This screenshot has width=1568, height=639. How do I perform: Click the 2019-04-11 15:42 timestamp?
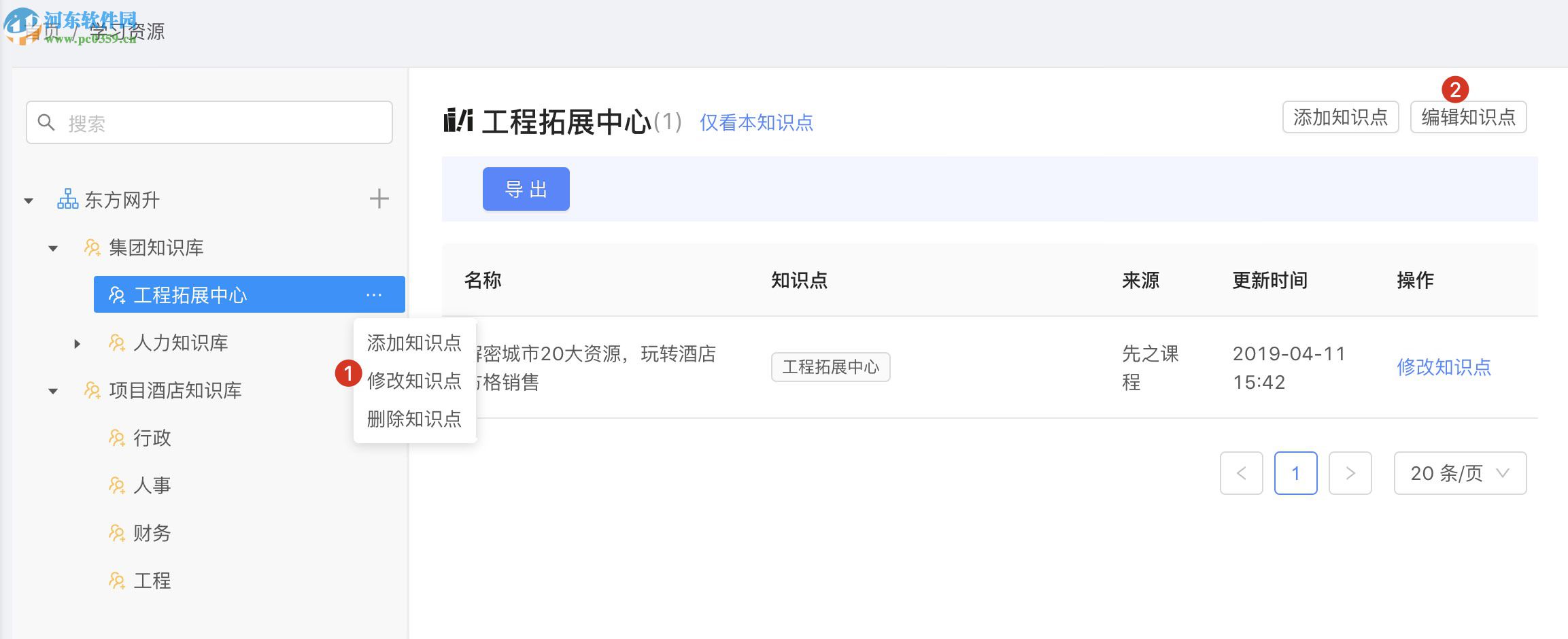[1289, 368]
